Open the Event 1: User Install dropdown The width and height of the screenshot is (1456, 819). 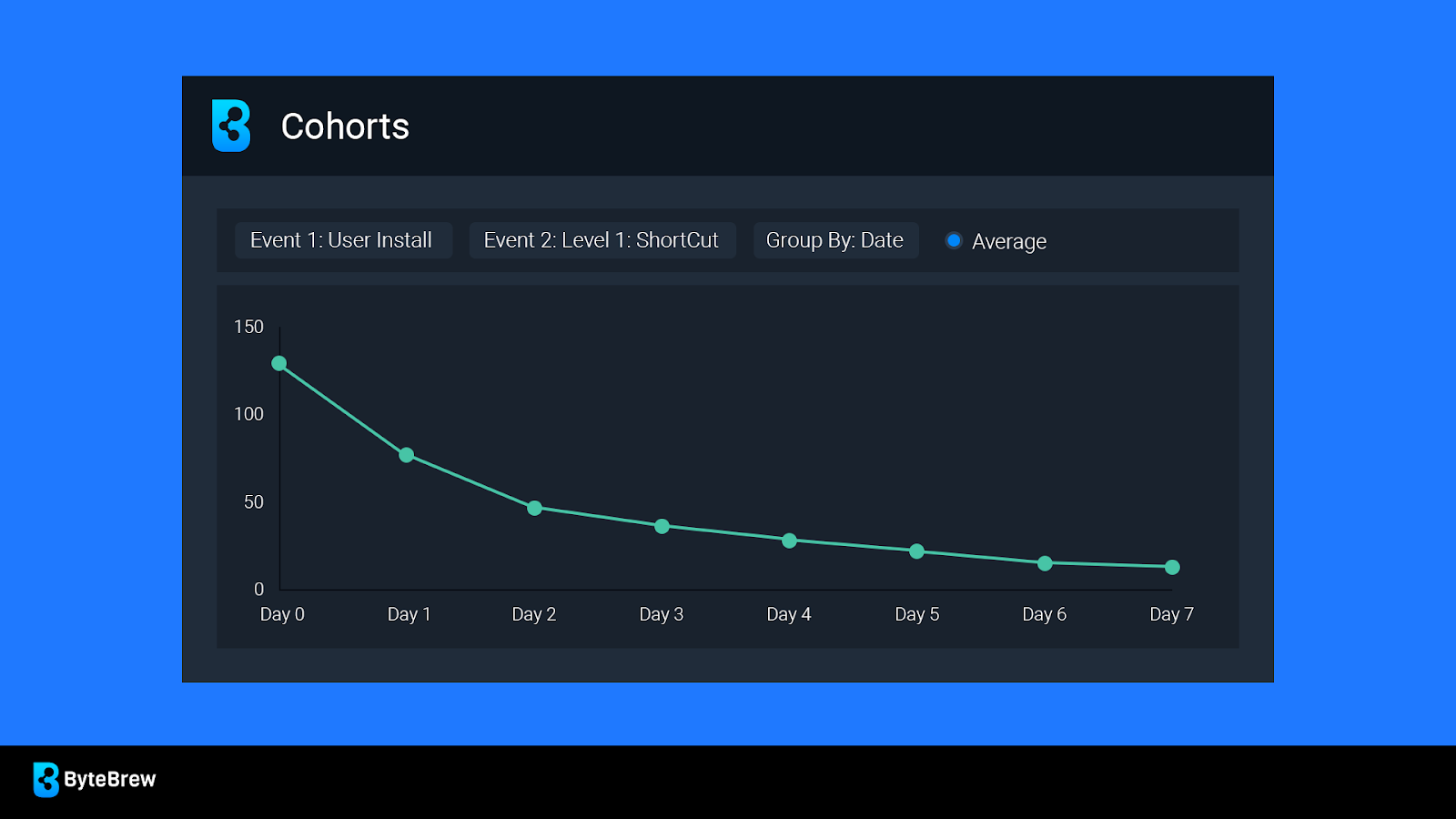tap(342, 240)
